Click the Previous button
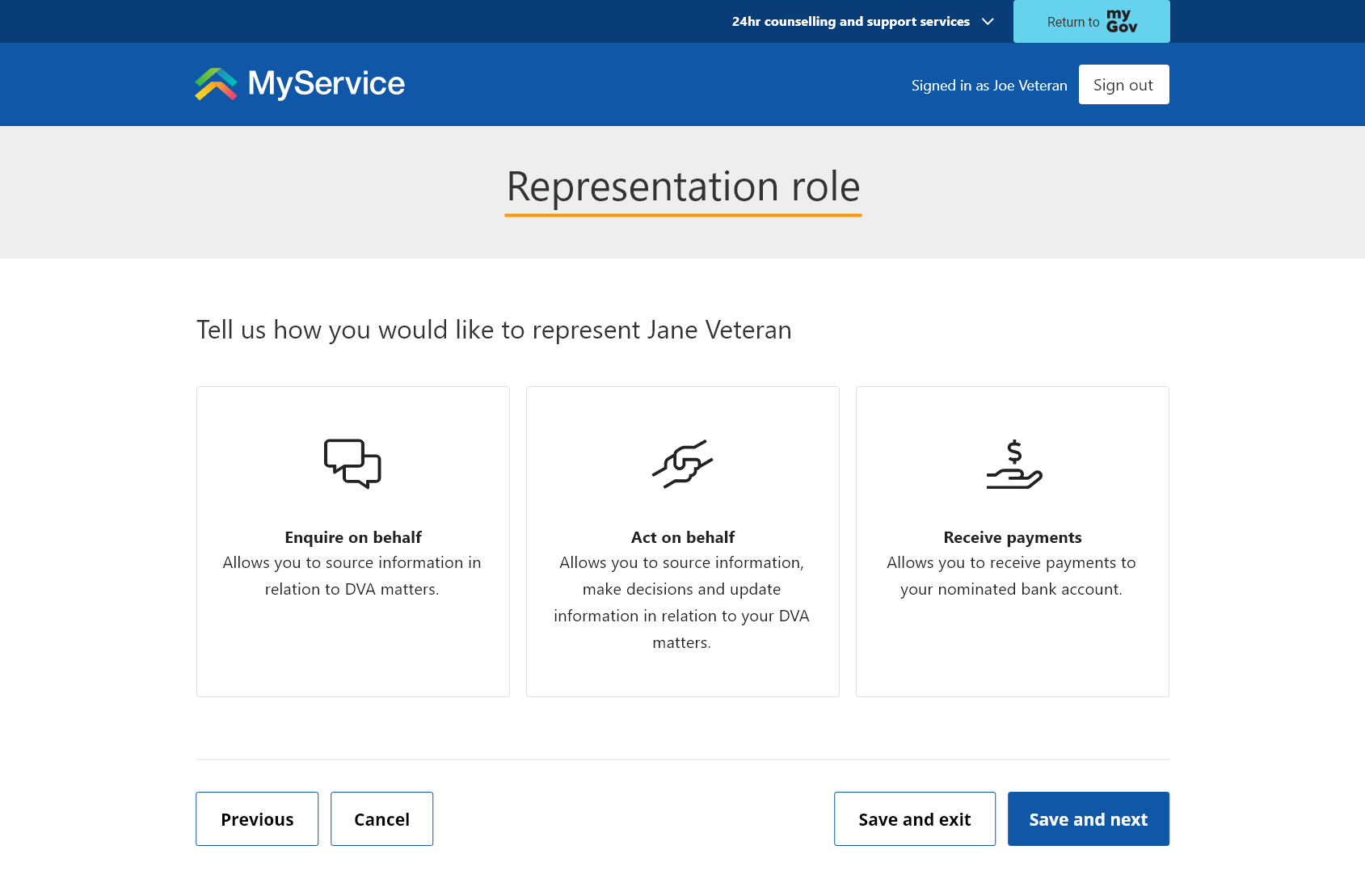1365x896 pixels. tap(257, 818)
